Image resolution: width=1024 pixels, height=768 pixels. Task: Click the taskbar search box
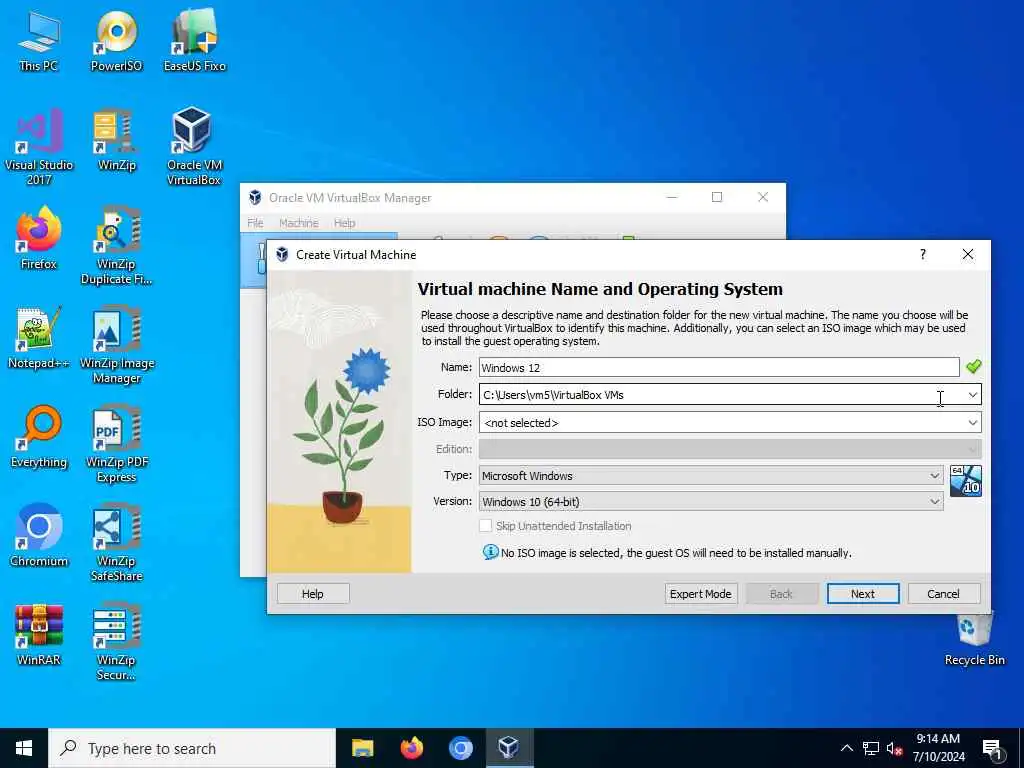(192, 748)
